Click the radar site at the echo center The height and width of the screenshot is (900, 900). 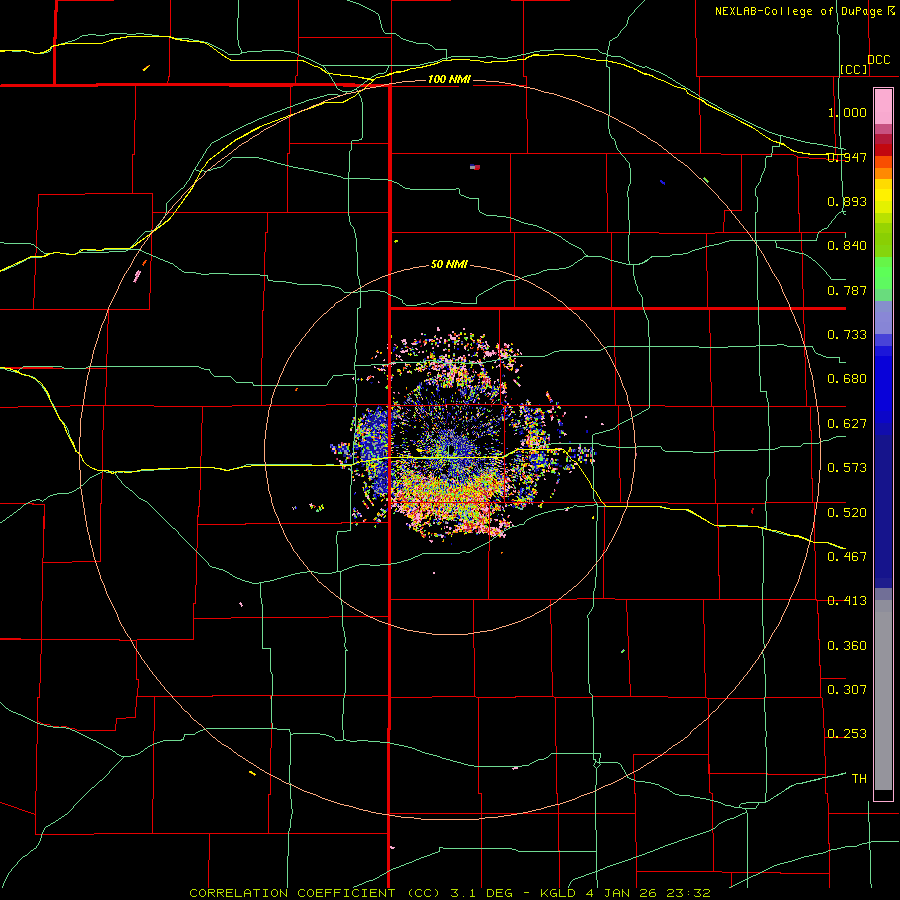click(450, 451)
